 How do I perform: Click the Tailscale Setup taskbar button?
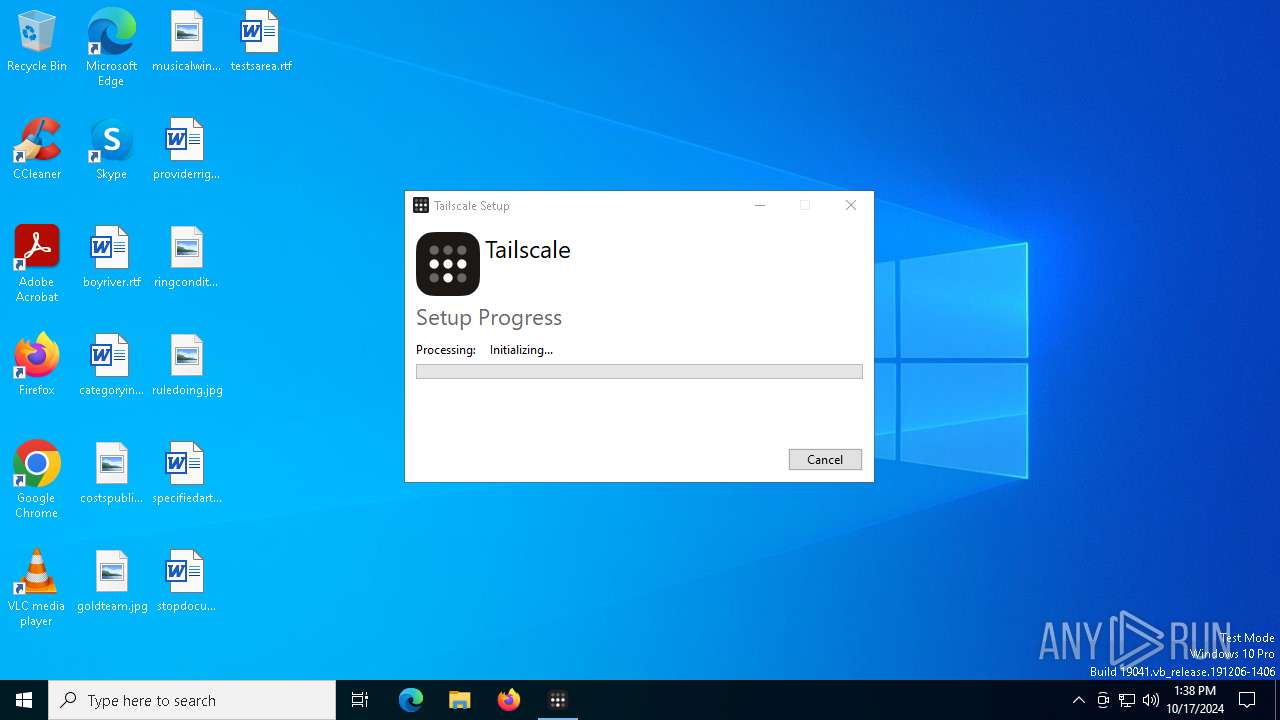point(558,700)
